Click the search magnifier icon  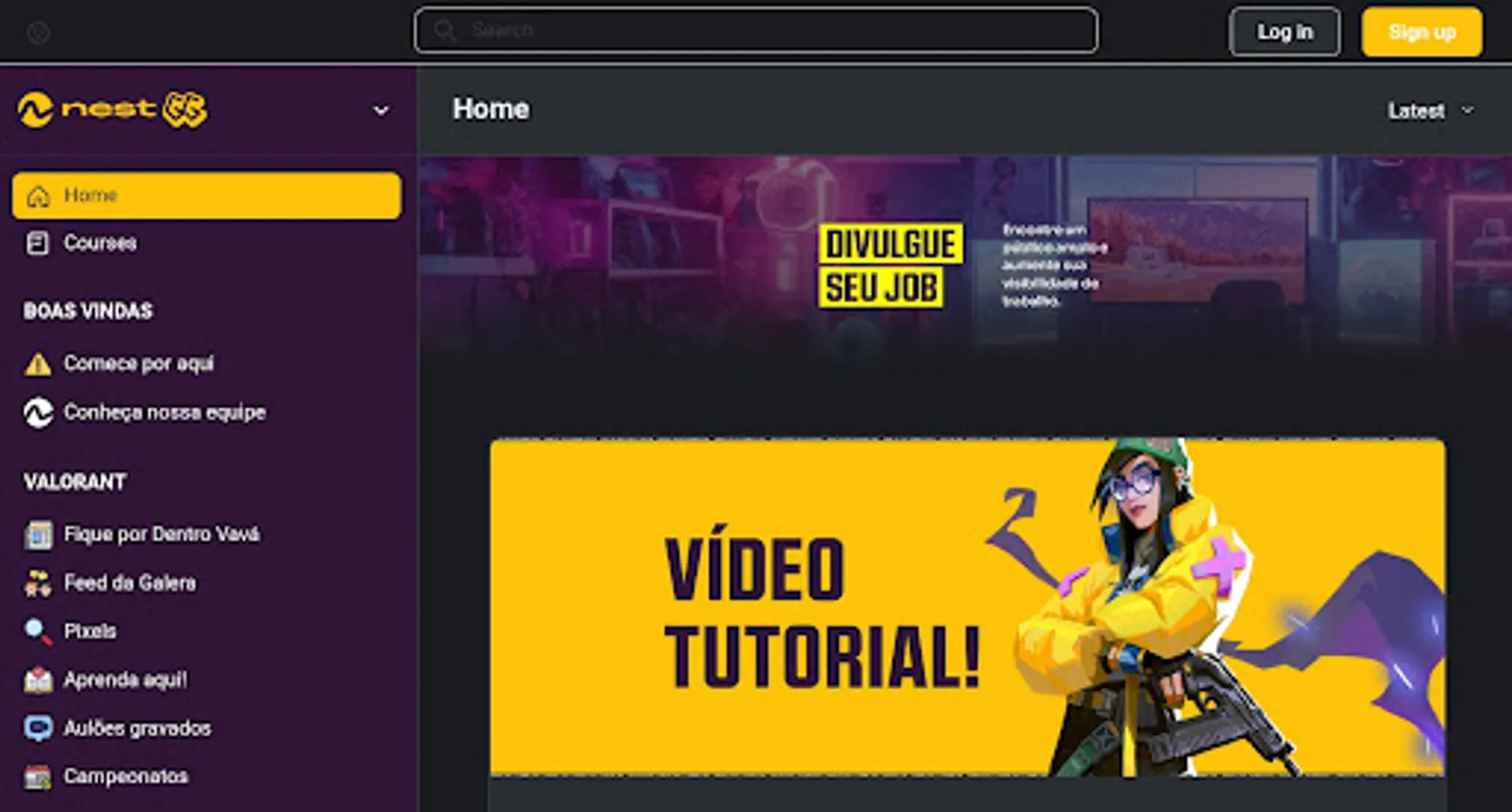click(445, 31)
